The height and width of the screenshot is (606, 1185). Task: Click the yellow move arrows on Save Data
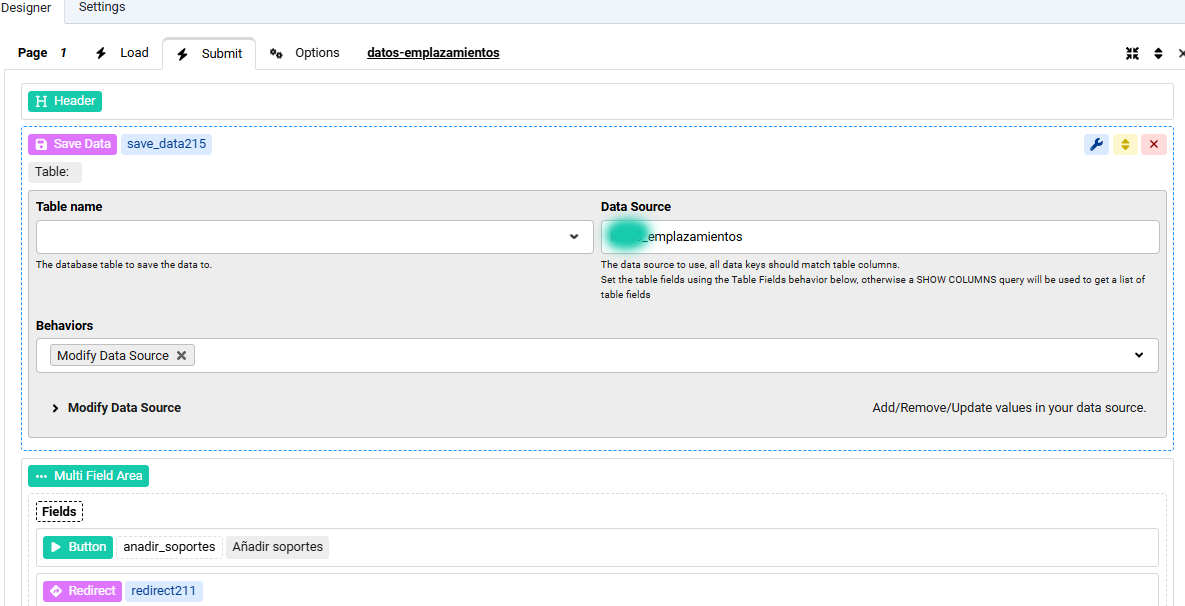point(1125,144)
